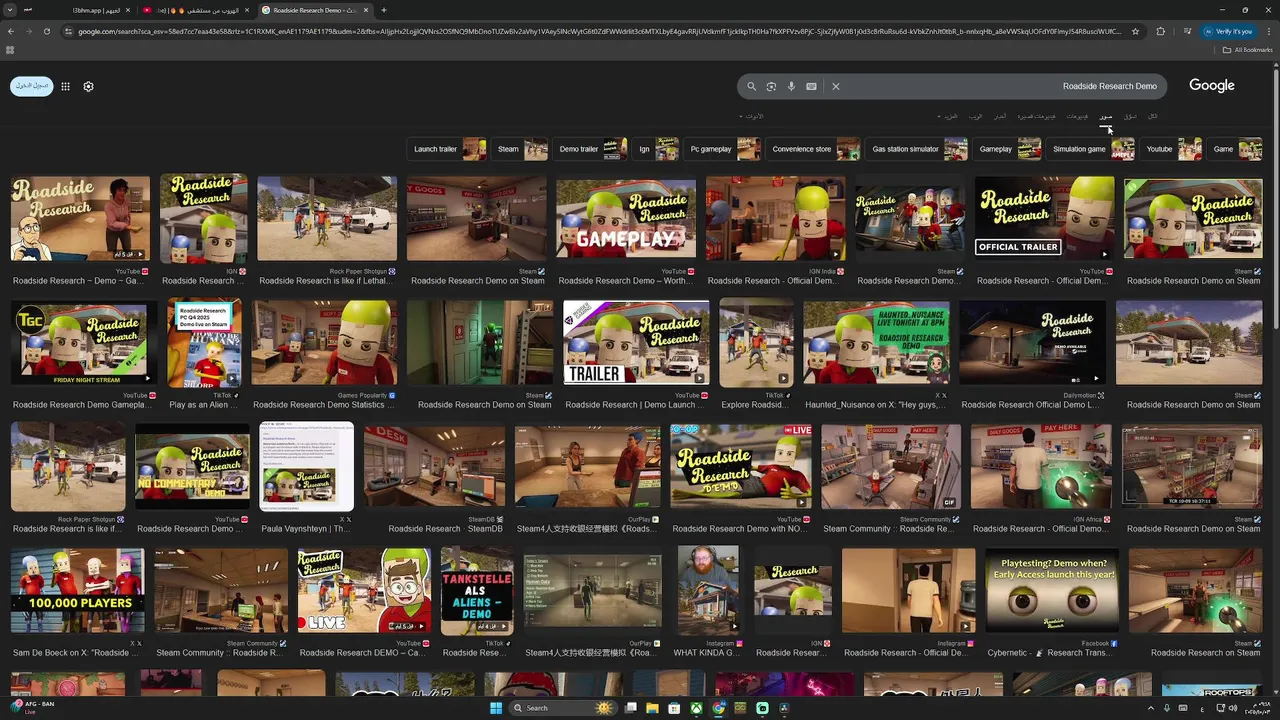Open Google apps grid icon
This screenshot has width=1280, height=720.
[65, 86]
